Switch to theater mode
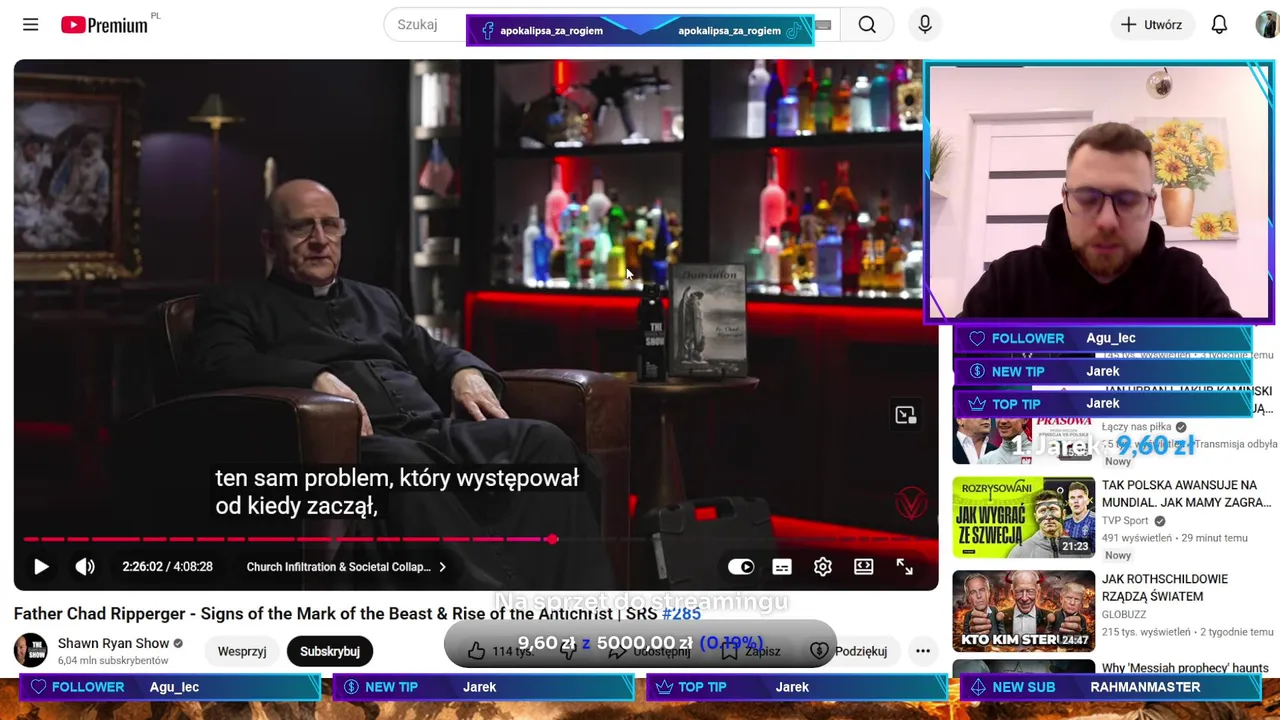 (864, 567)
